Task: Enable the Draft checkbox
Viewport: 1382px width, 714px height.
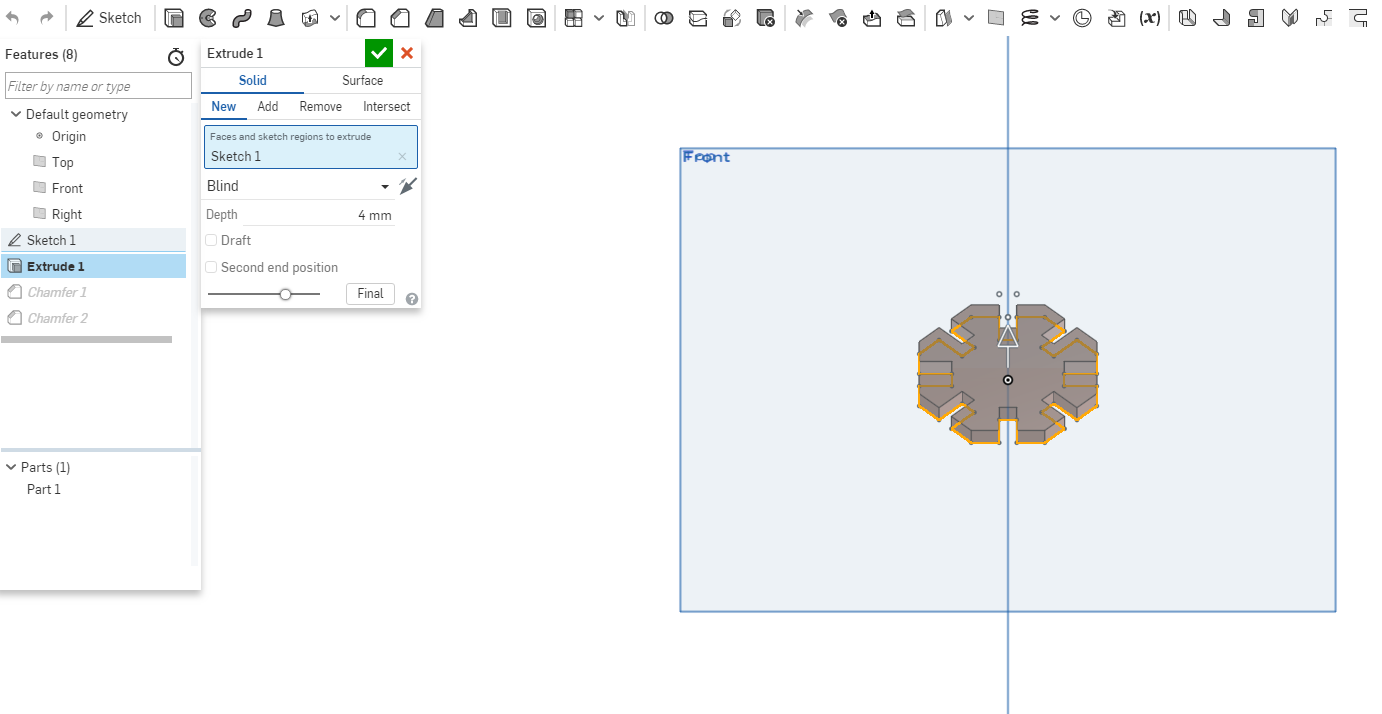Action: [x=211, y=240]
